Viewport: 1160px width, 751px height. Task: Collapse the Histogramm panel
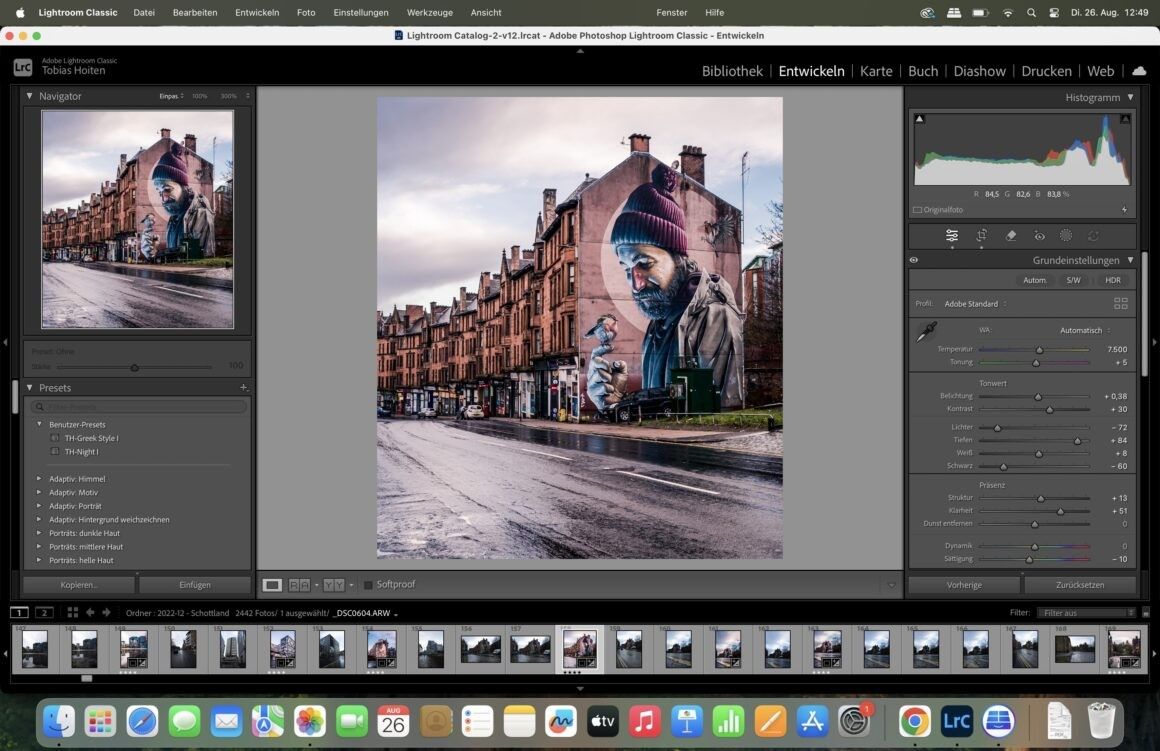click(x=1130, y=97)
